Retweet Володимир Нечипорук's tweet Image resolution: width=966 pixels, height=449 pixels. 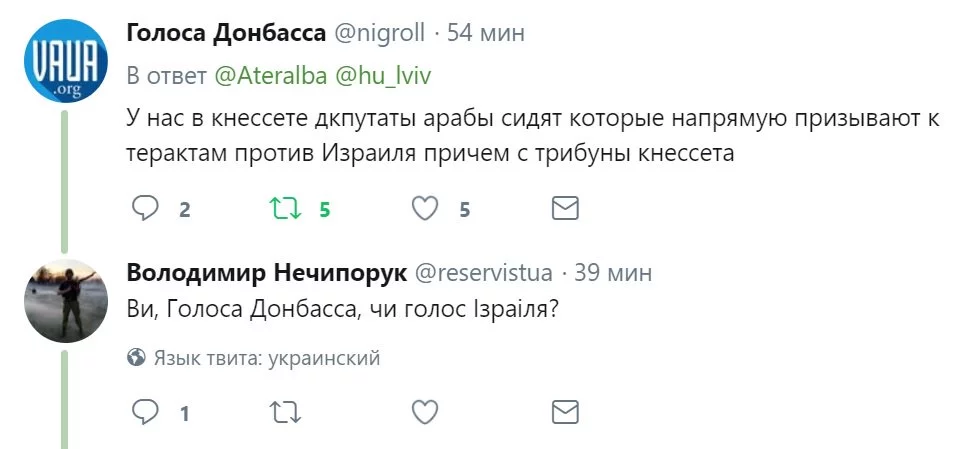[x=285, y=411]
